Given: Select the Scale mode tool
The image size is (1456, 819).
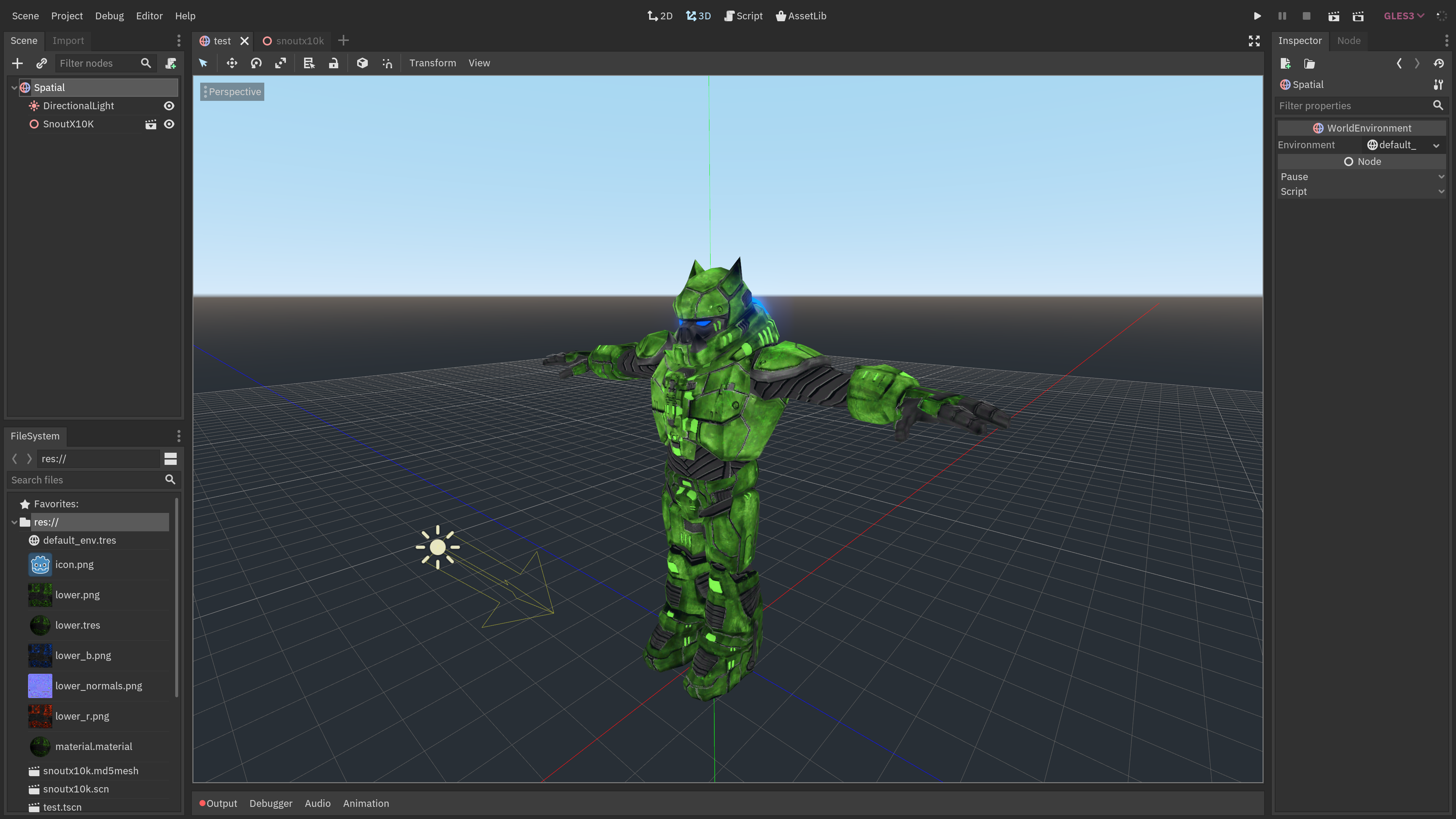Looking at the screenshot, I should [280, 63].
